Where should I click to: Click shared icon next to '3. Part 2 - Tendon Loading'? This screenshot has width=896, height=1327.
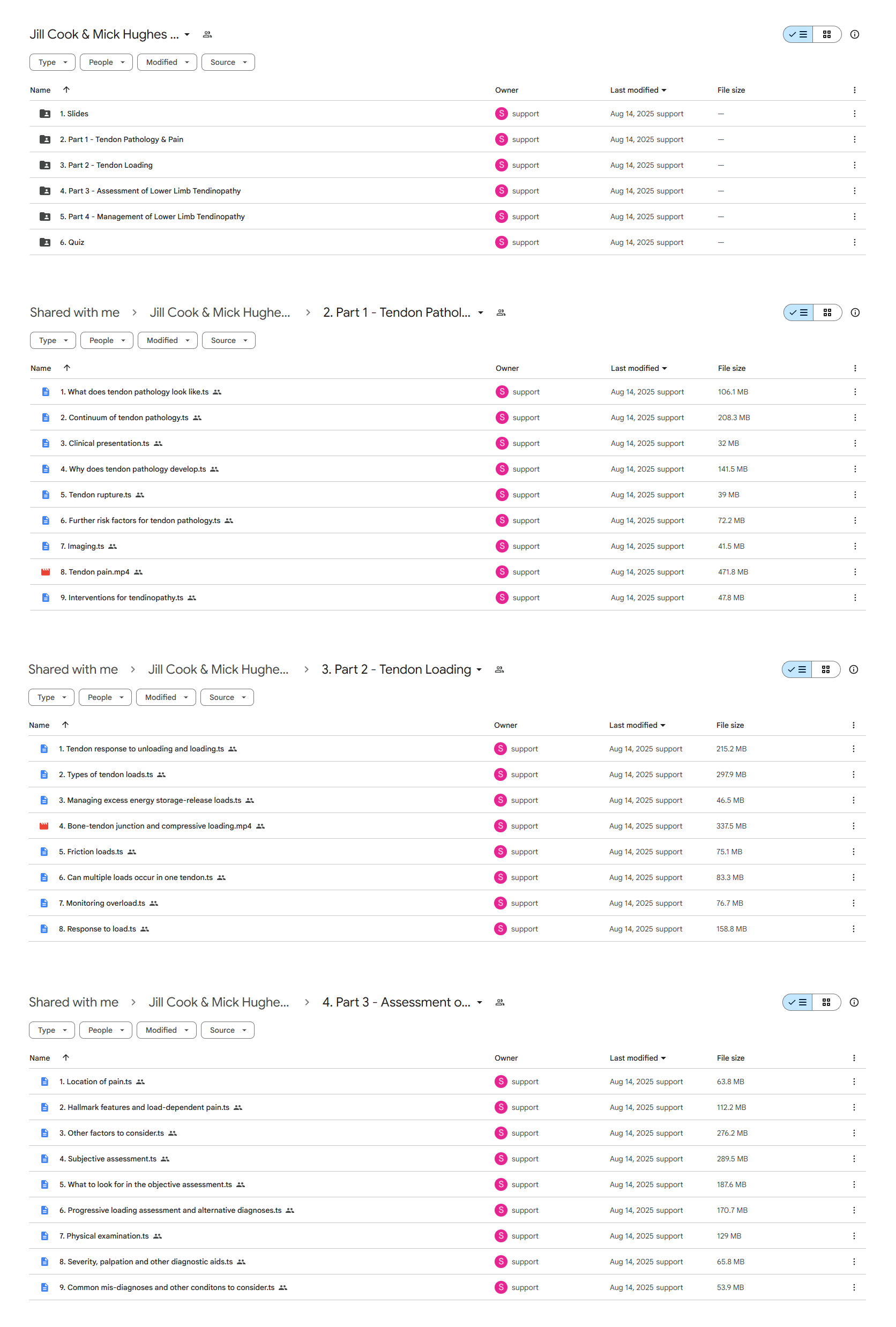click(x=499, y=669)
